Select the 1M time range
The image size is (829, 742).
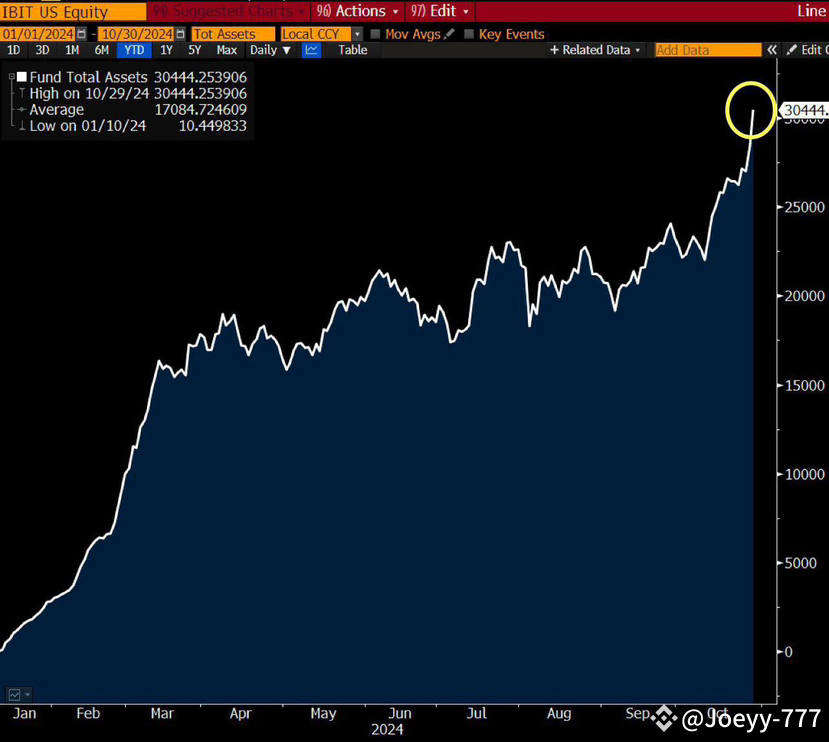(x=72, y=50)
